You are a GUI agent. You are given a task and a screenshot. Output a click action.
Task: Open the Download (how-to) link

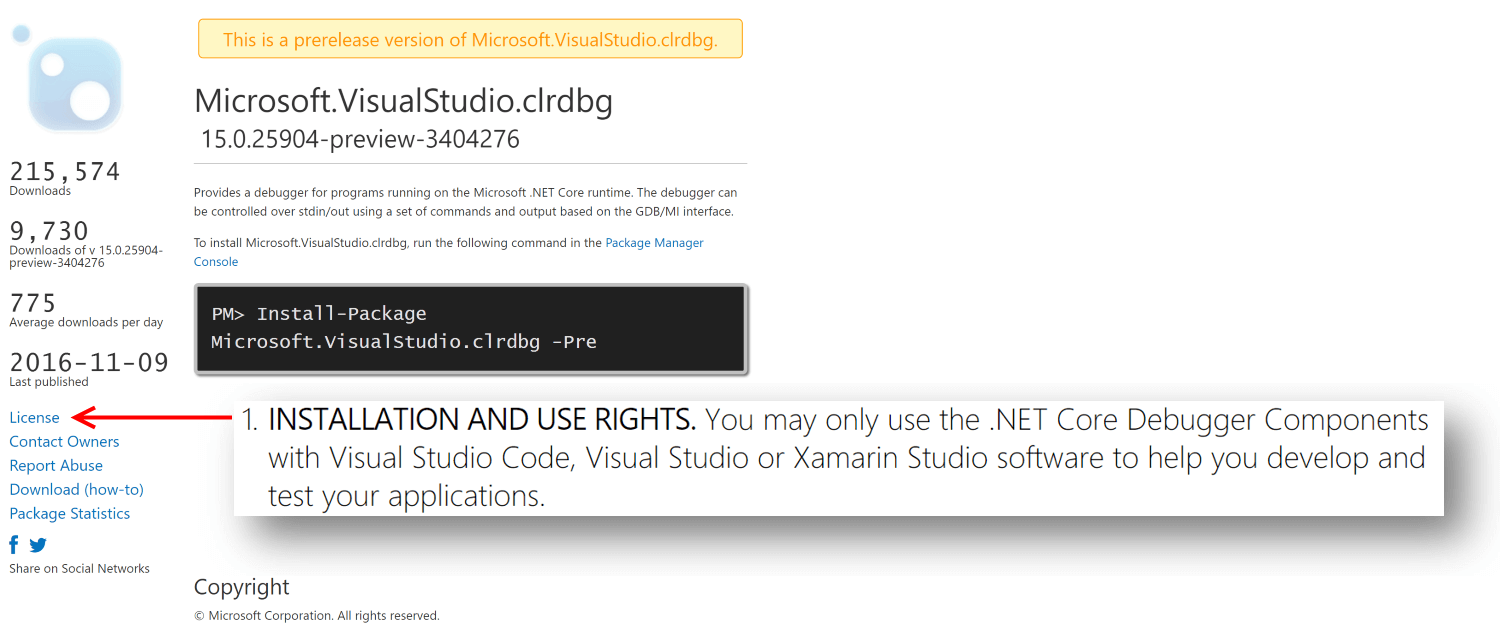pos(77,489)
